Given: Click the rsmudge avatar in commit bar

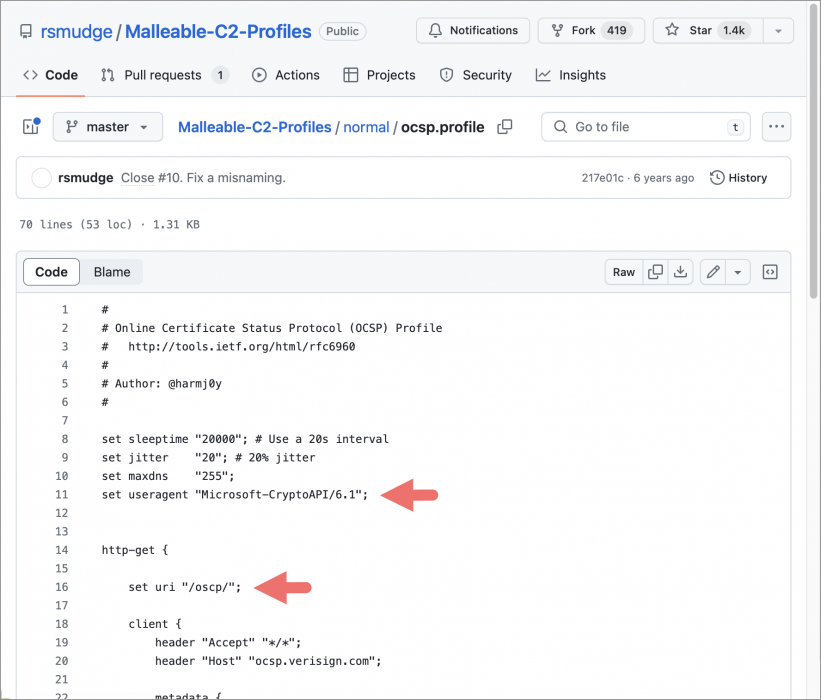Looking at the screenshot, I should pos(42,178).
